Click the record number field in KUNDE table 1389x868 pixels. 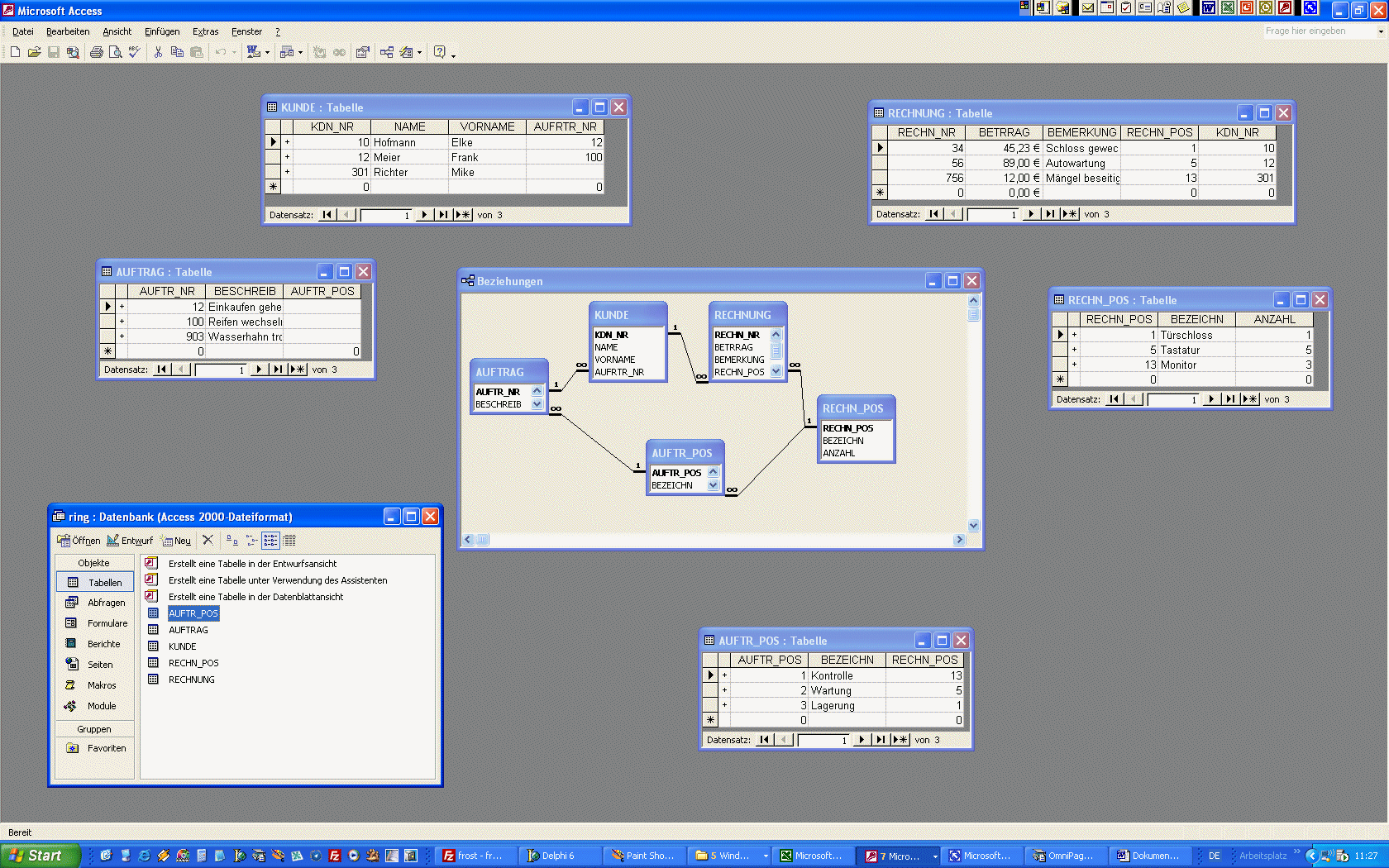pos(386,215)
